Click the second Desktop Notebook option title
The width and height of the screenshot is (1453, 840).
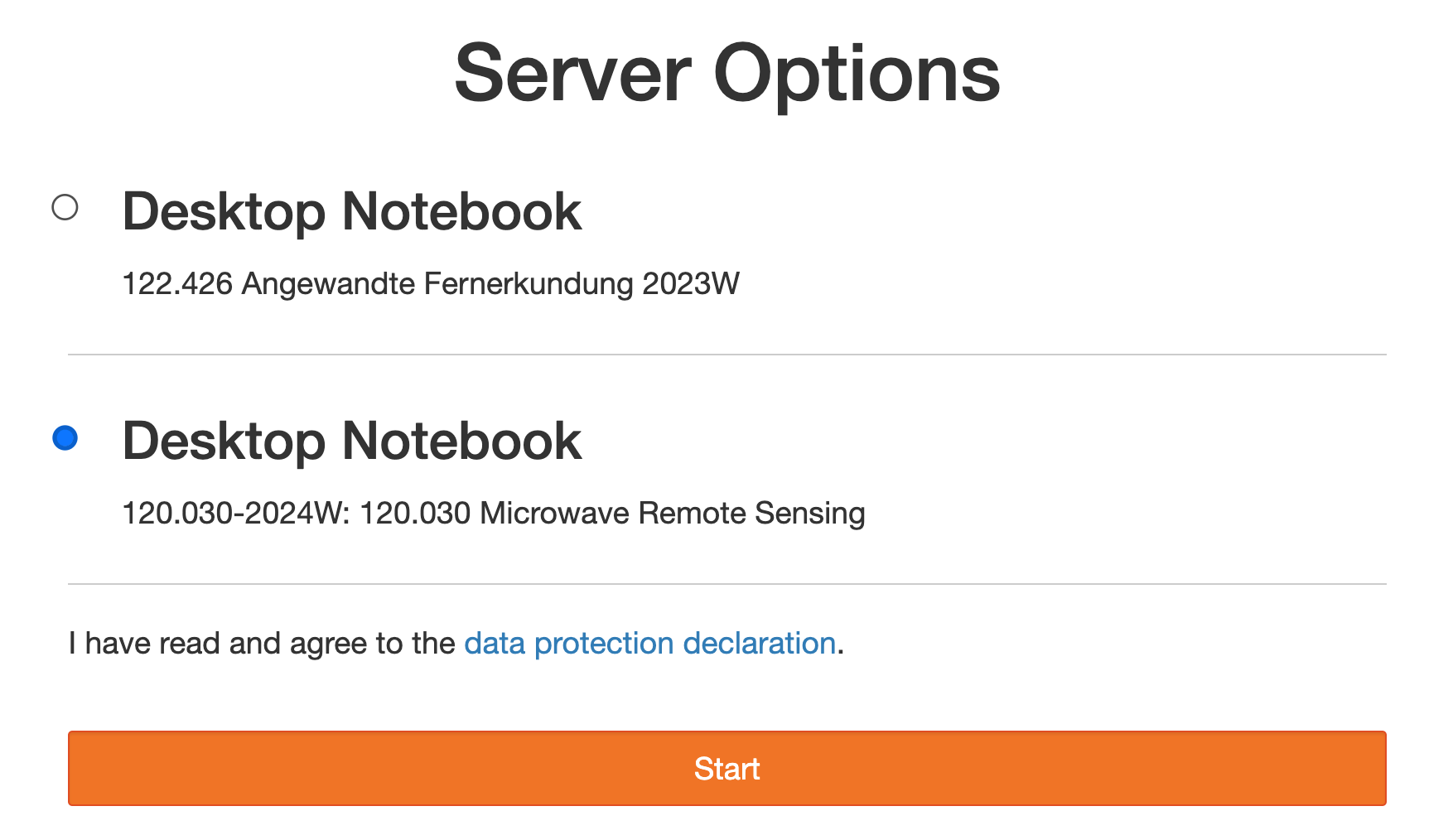(x=351, y=441)
